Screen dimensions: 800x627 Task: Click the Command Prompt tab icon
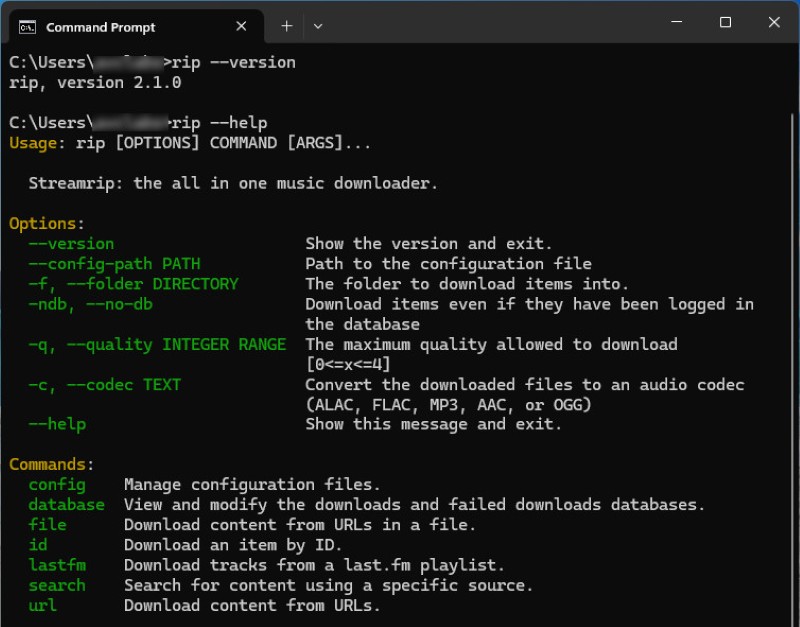27,27
